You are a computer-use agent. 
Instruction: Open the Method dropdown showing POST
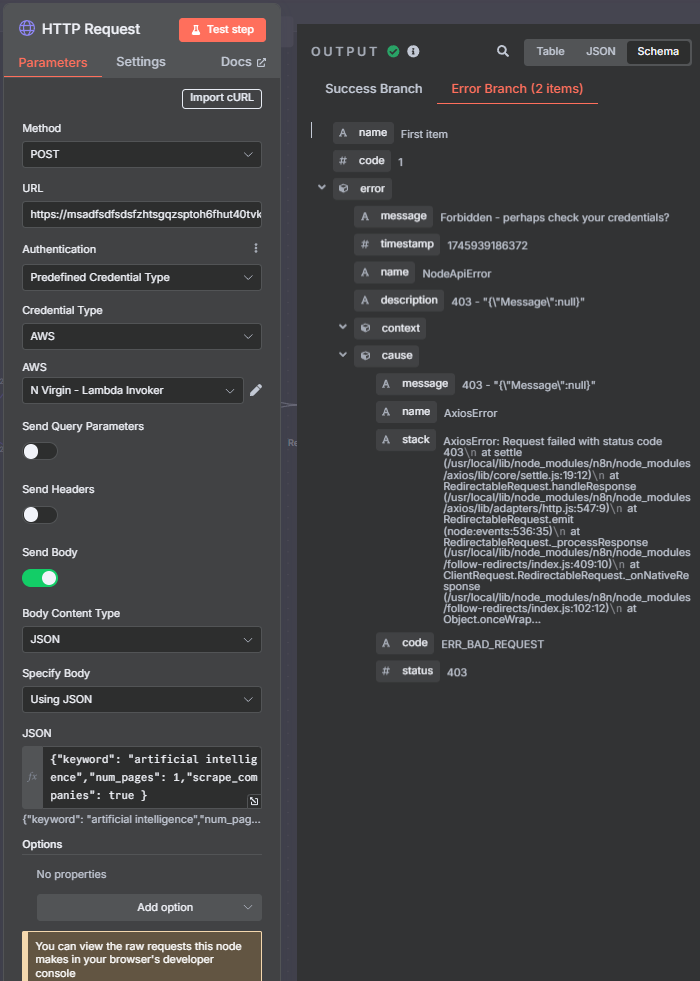[x=142, y=155]
